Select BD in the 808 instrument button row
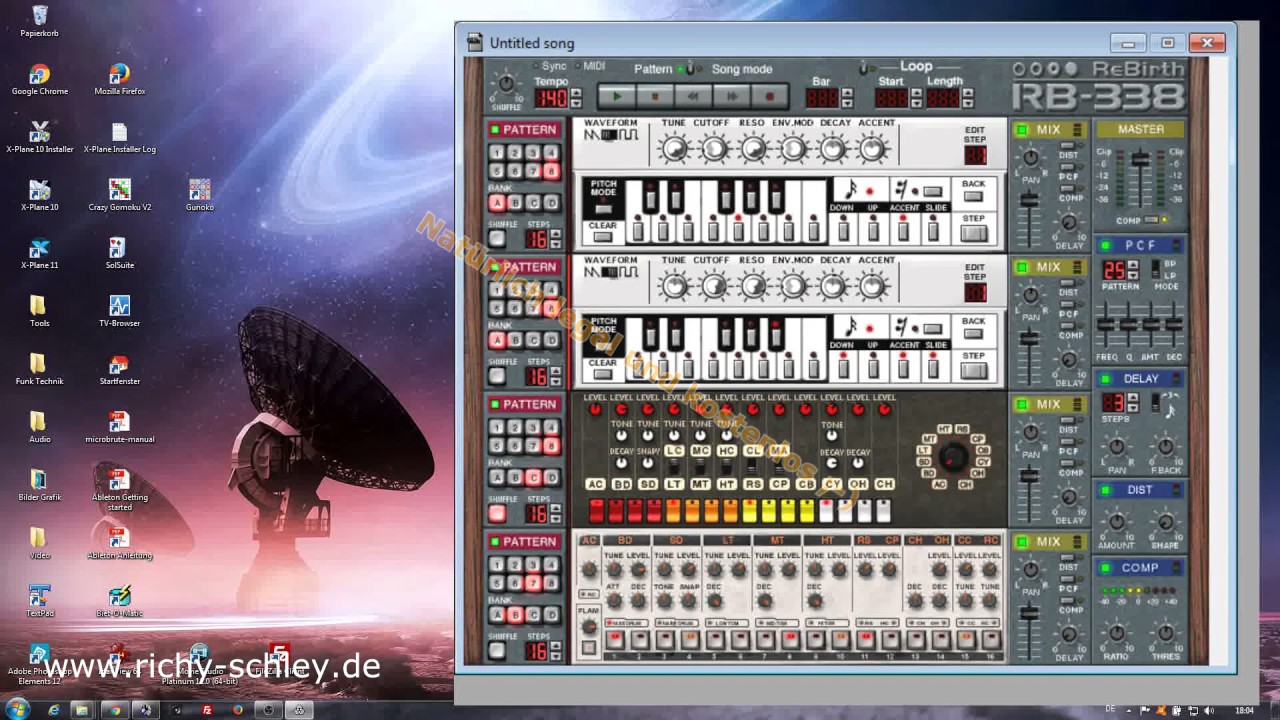Screen dimensions: 1280x720 point(622,484)
